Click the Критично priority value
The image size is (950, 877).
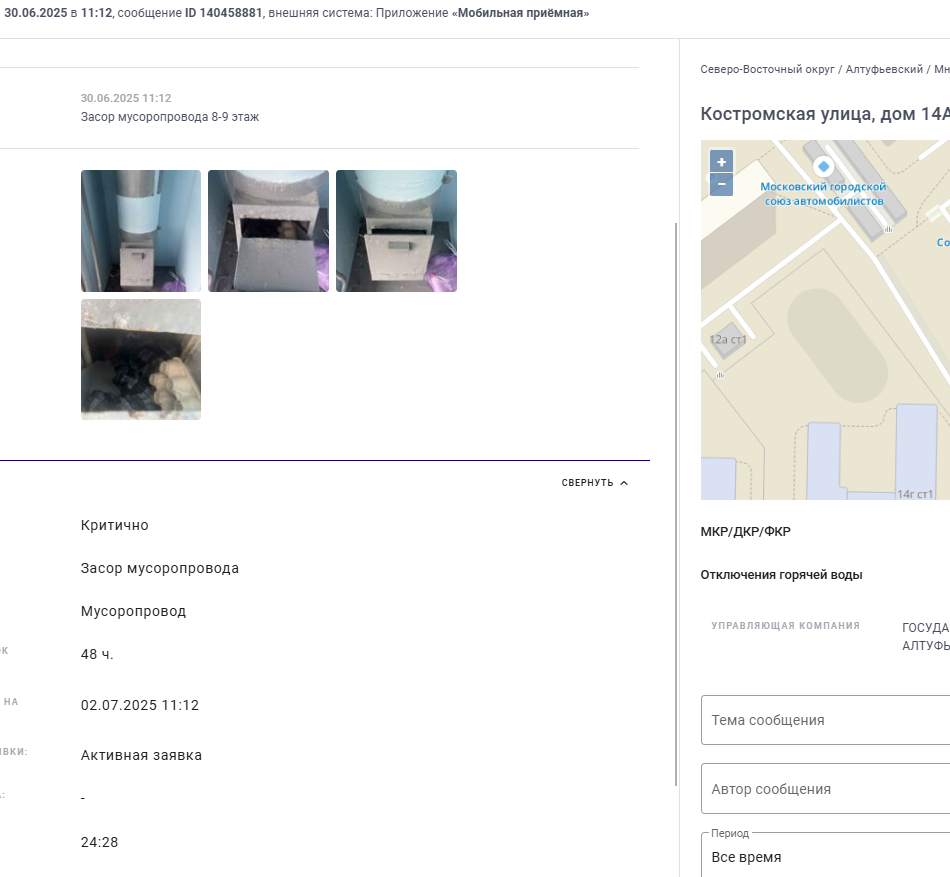[115, 525]
